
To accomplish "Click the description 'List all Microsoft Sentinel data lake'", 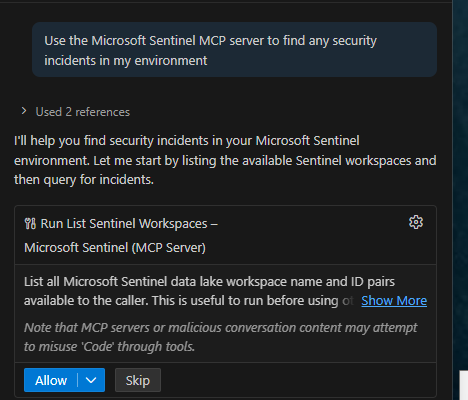I will point(209,291).
